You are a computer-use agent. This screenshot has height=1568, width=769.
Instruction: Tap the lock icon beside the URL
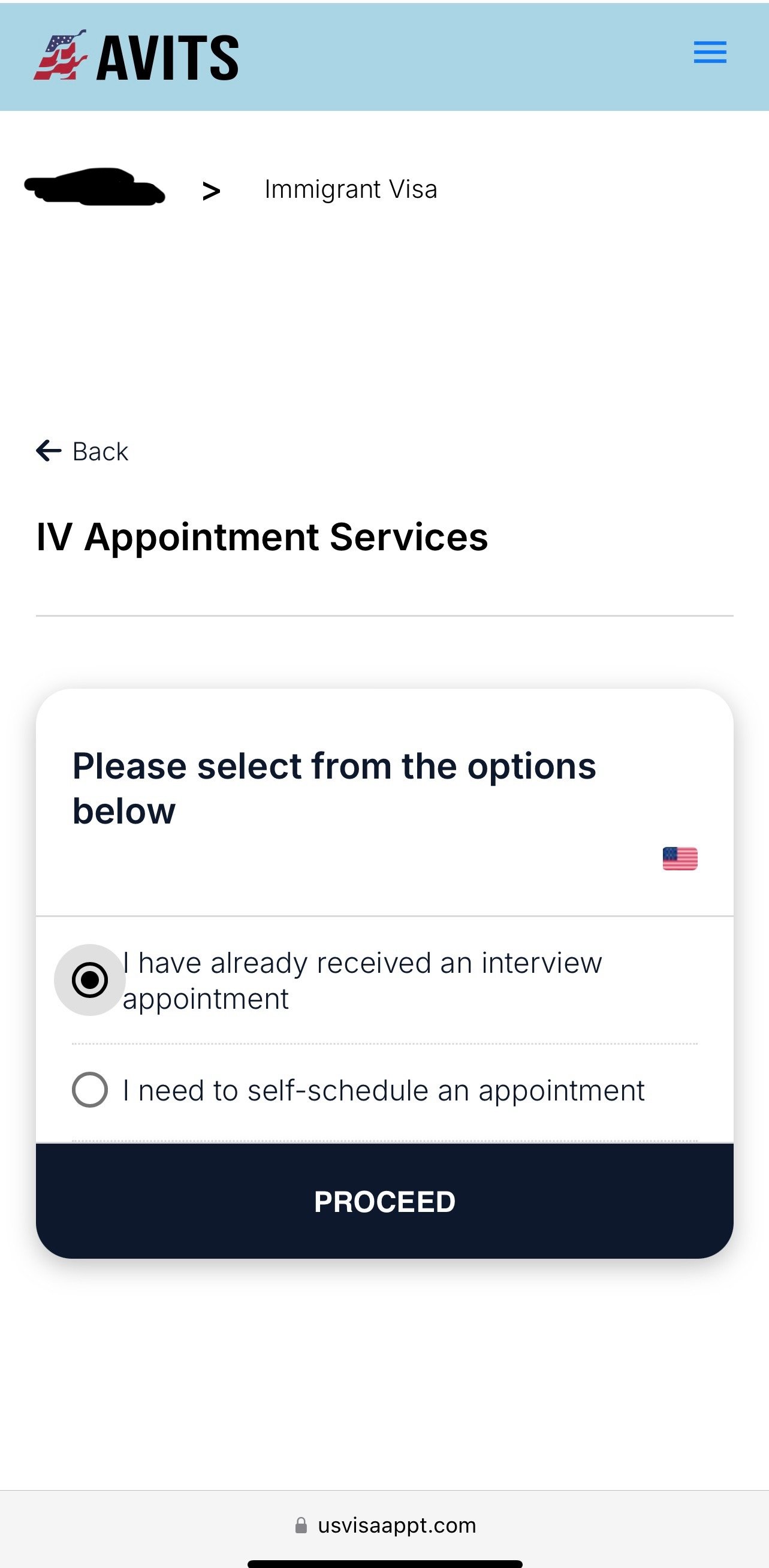click(301, 1525)
